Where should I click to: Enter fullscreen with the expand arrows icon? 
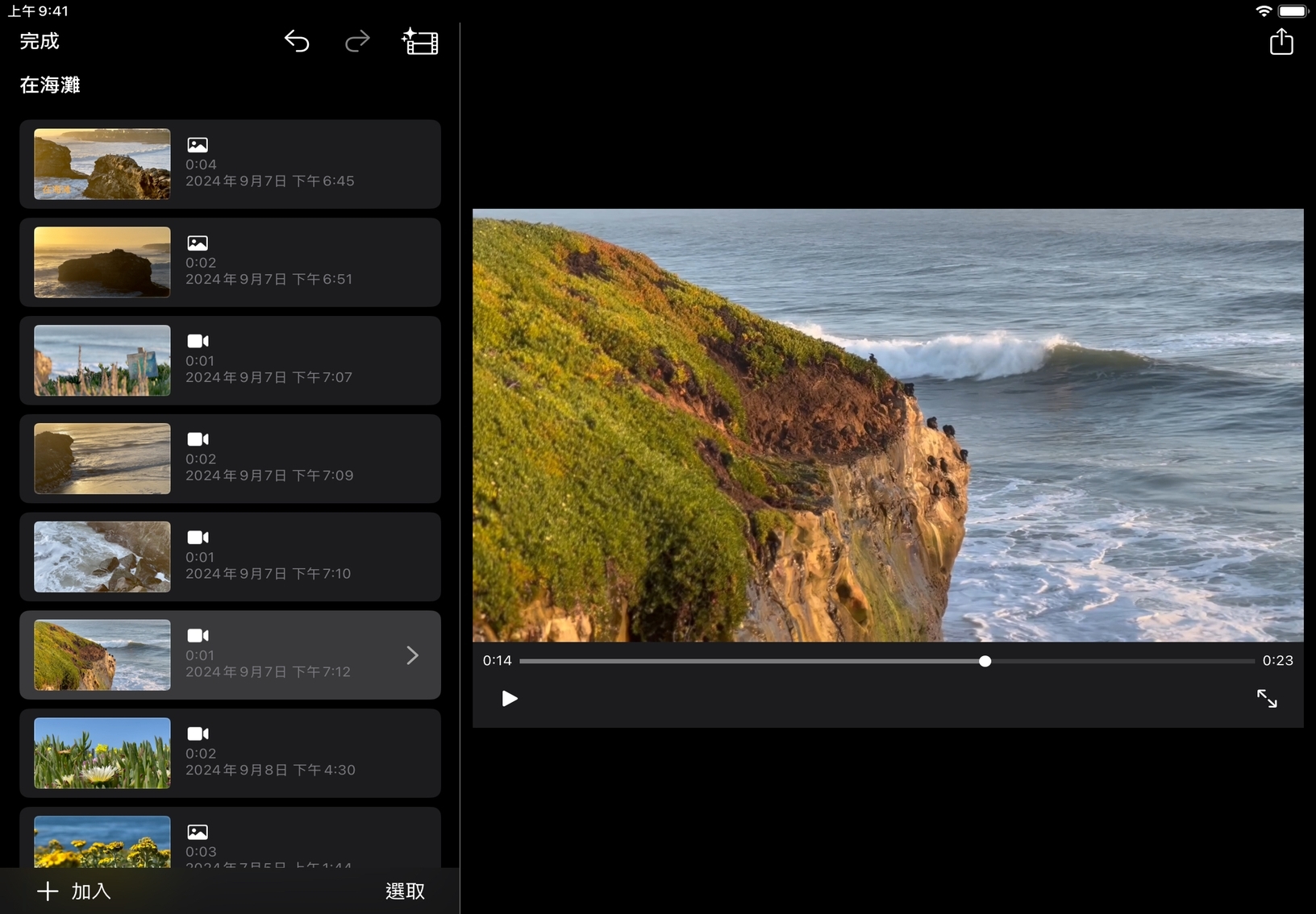(x=1266, y=698)
